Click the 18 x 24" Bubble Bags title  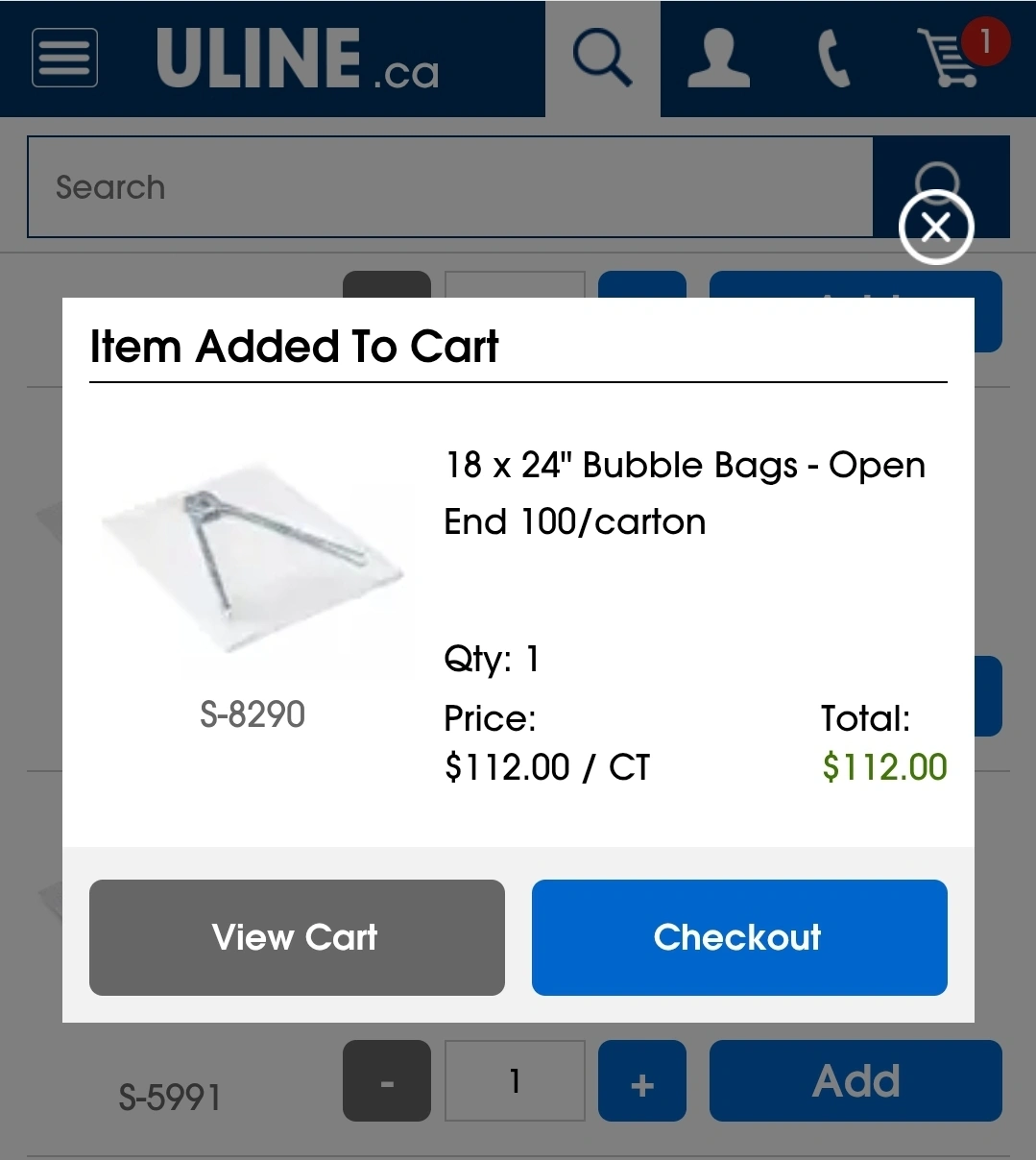[684, 493]
